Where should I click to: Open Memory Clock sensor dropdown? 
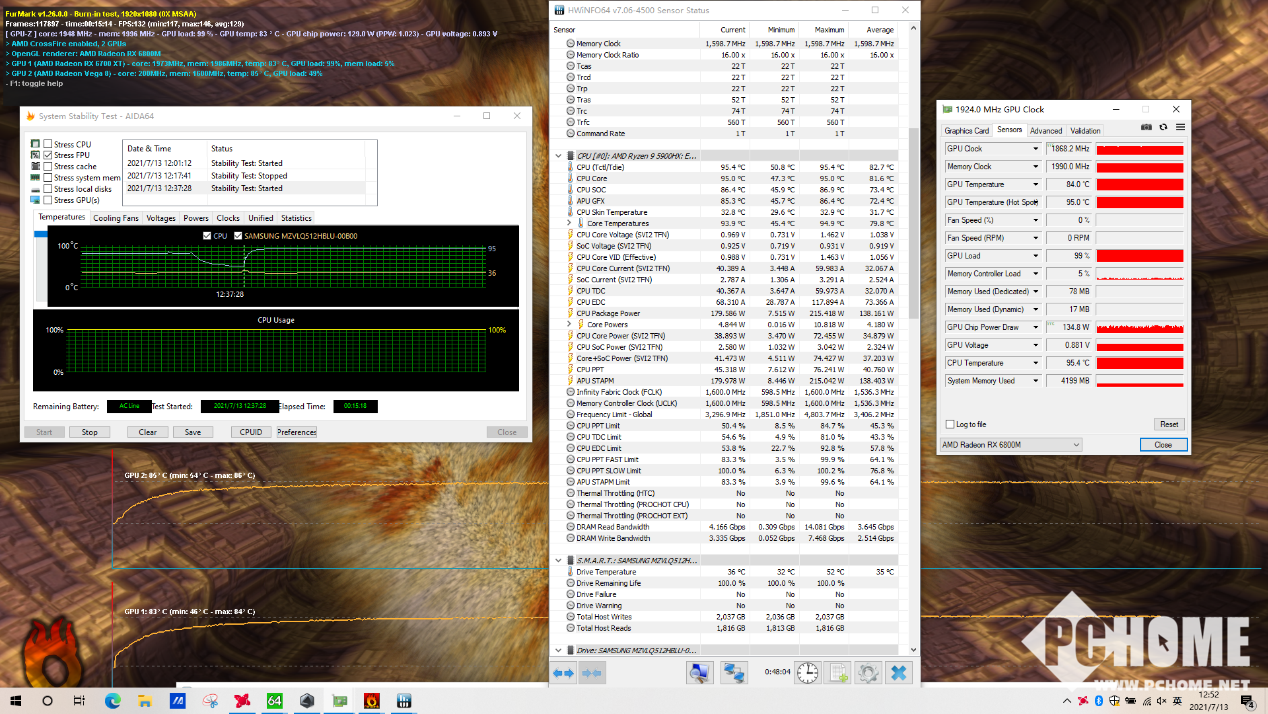[x=1036, y=167]
